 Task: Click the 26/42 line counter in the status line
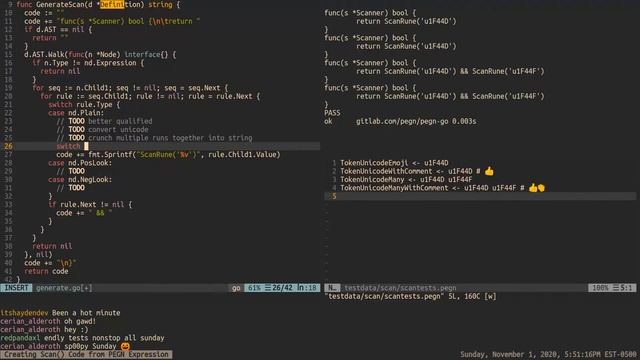click(282, 288)
